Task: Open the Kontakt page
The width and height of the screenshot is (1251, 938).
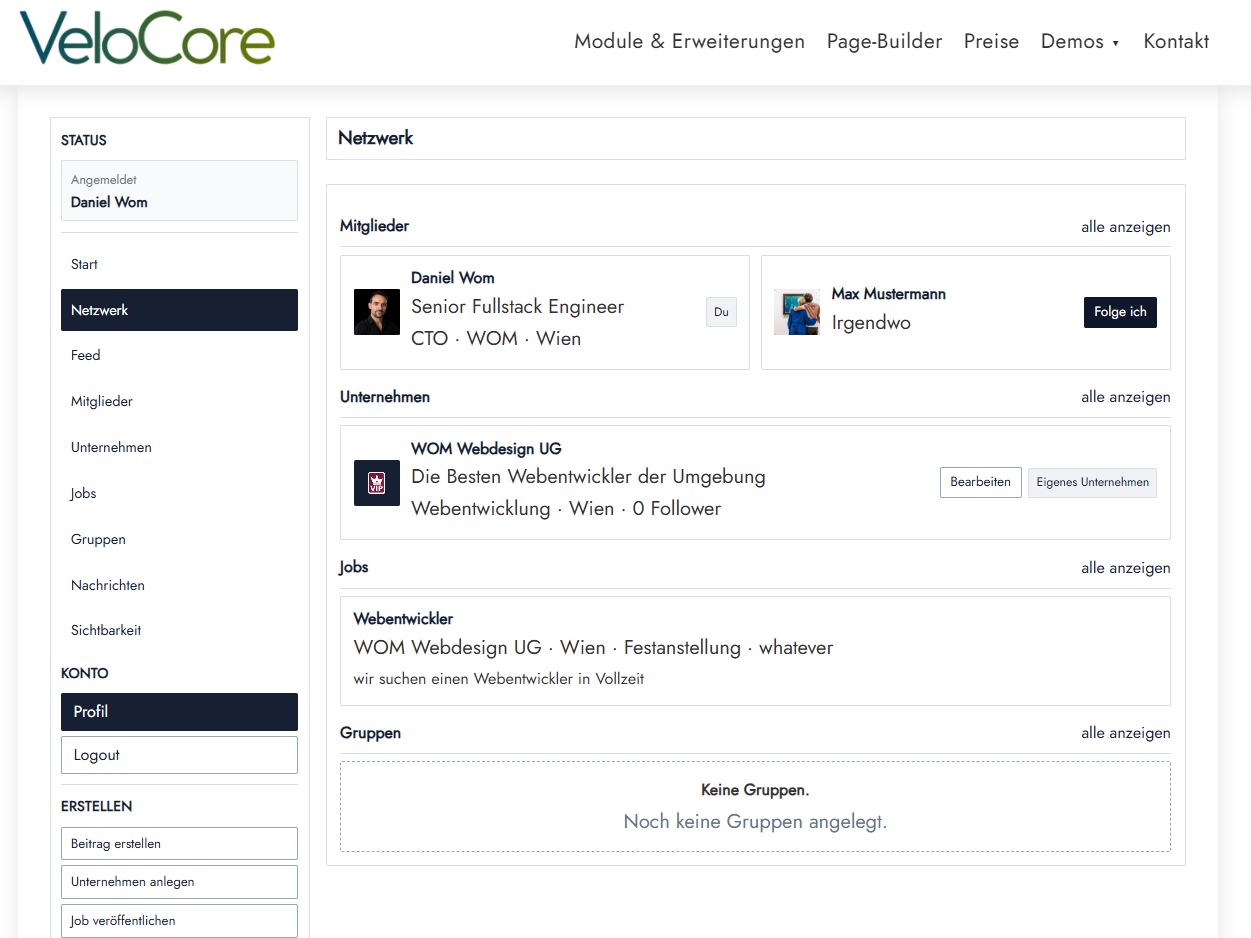Action: (x=1176, y=42)
